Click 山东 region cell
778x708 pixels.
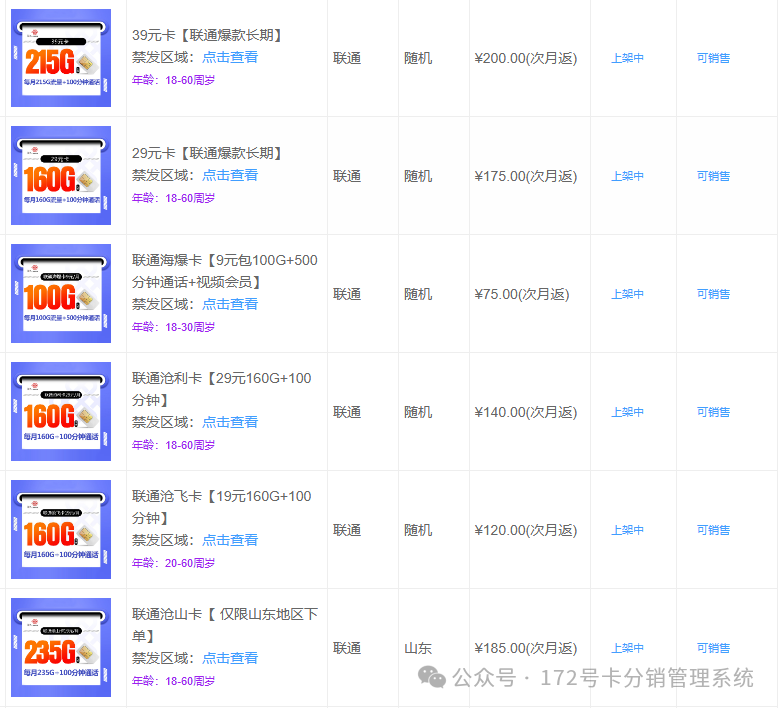coord(418,648)
